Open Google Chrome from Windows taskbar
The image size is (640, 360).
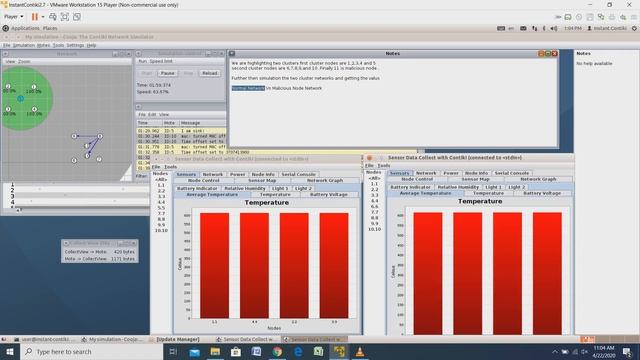[277, 351]
